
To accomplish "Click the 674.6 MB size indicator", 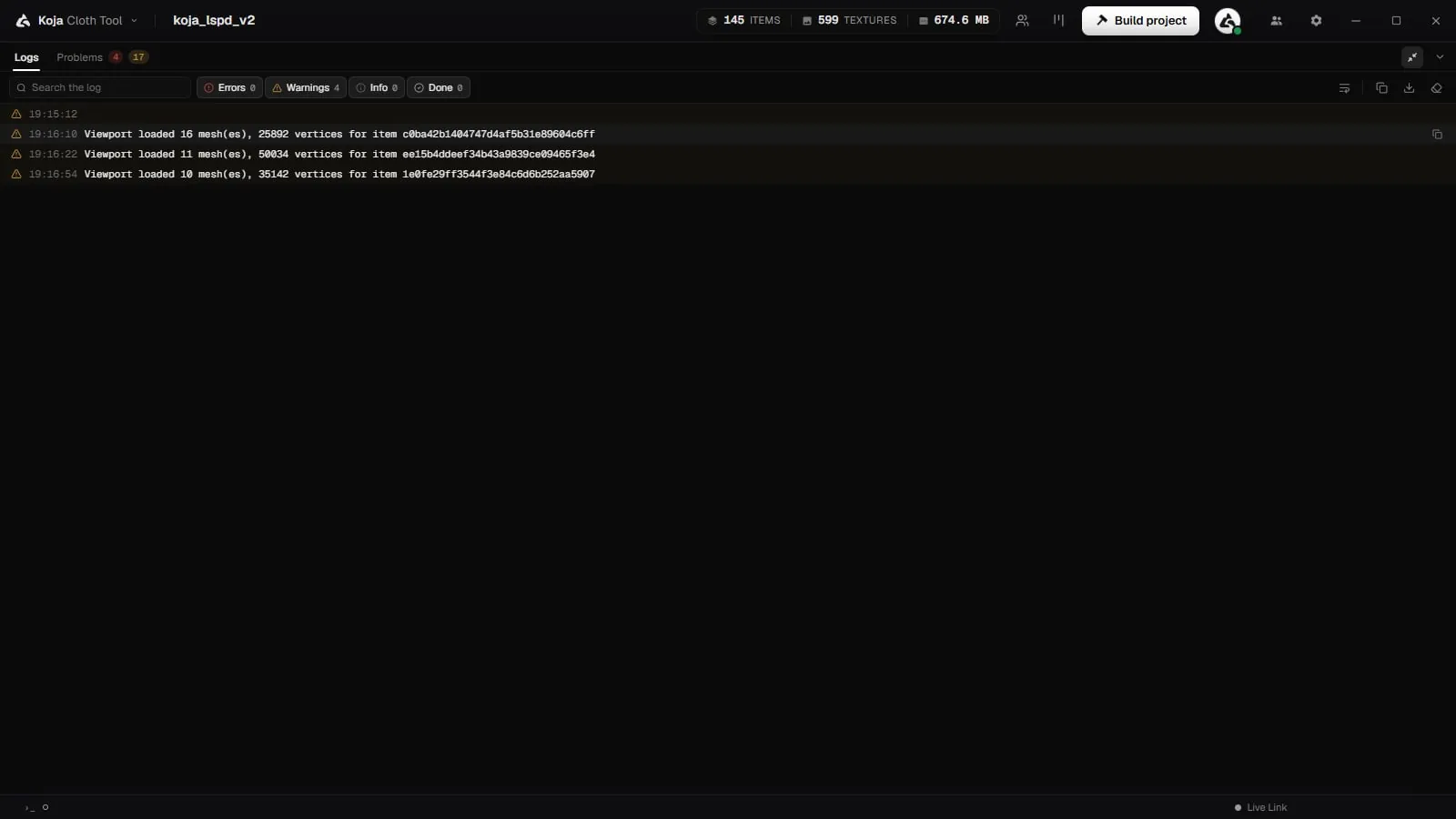I will (954, 20).
